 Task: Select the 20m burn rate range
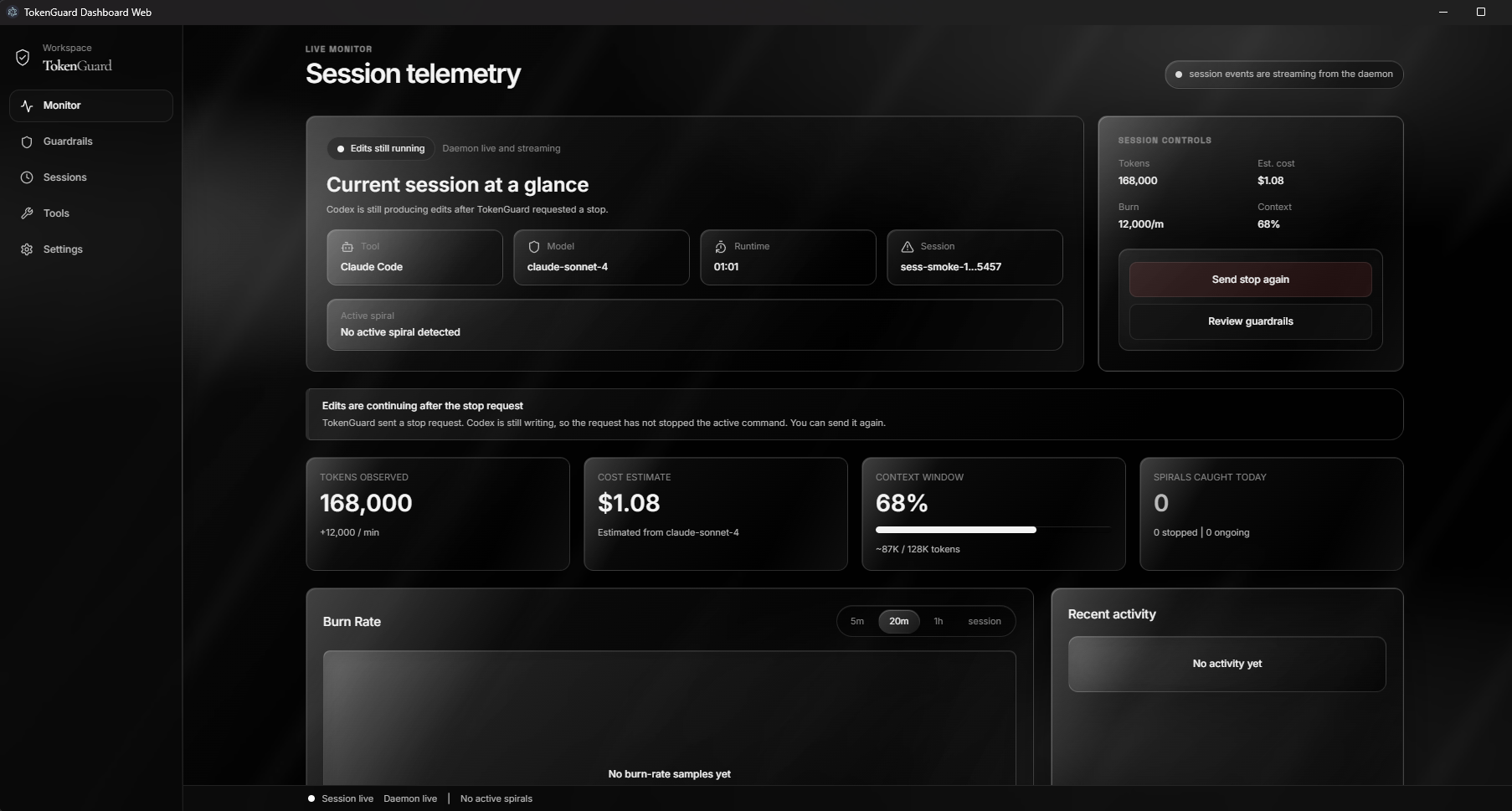pos(899,621)
